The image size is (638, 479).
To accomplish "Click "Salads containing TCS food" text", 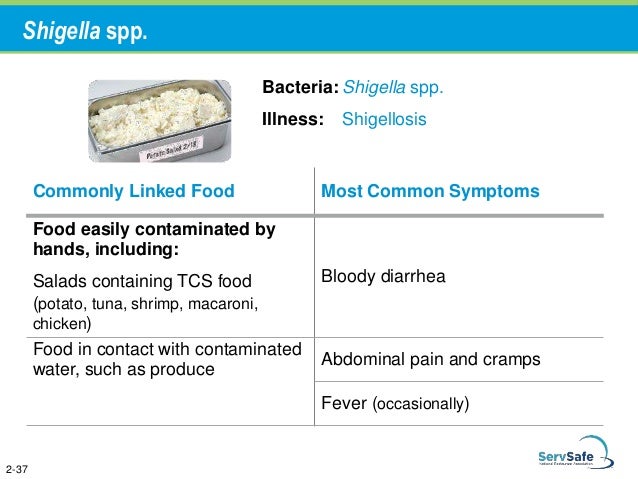I will tap(142, 281).
